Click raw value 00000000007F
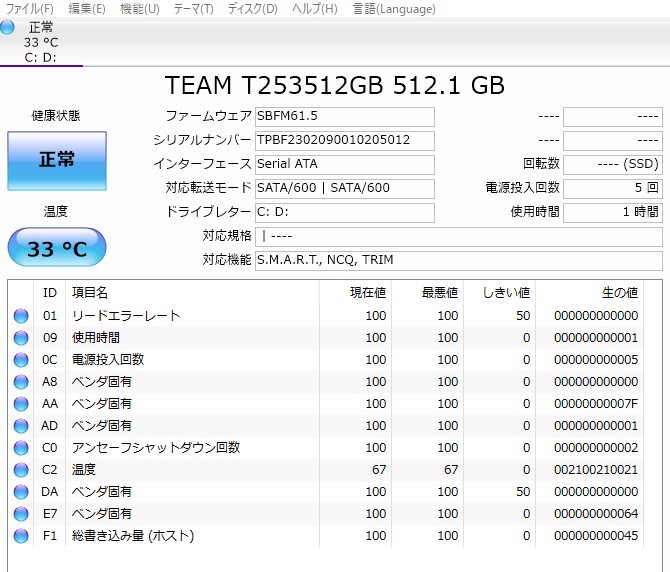Screen dimensions: 670x572 [x=596, y=404]
